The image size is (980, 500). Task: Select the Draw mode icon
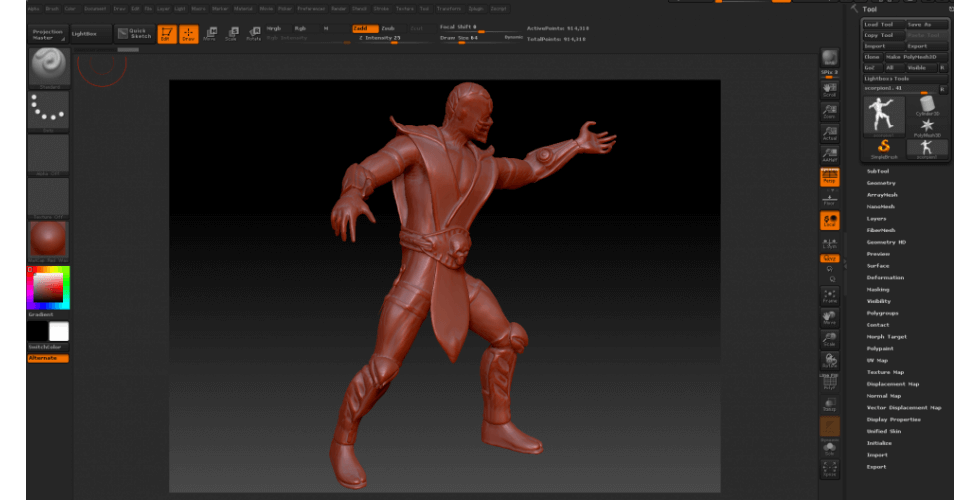click(188, 35)
